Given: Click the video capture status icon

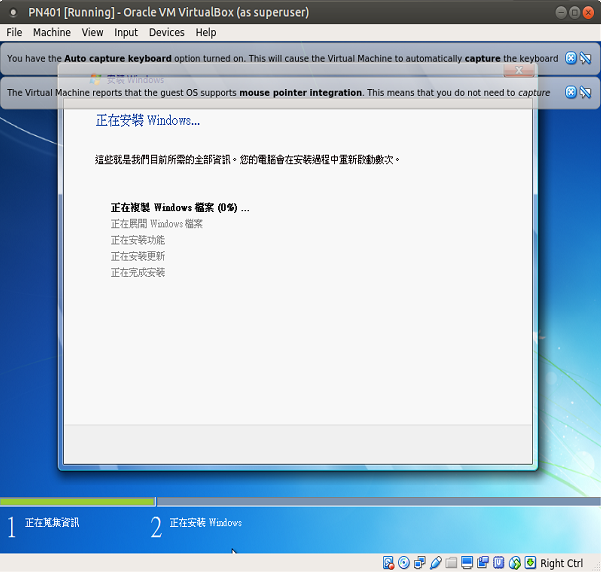Looking at the screenshot, I should pyautogui.click(x=483, y=563).
